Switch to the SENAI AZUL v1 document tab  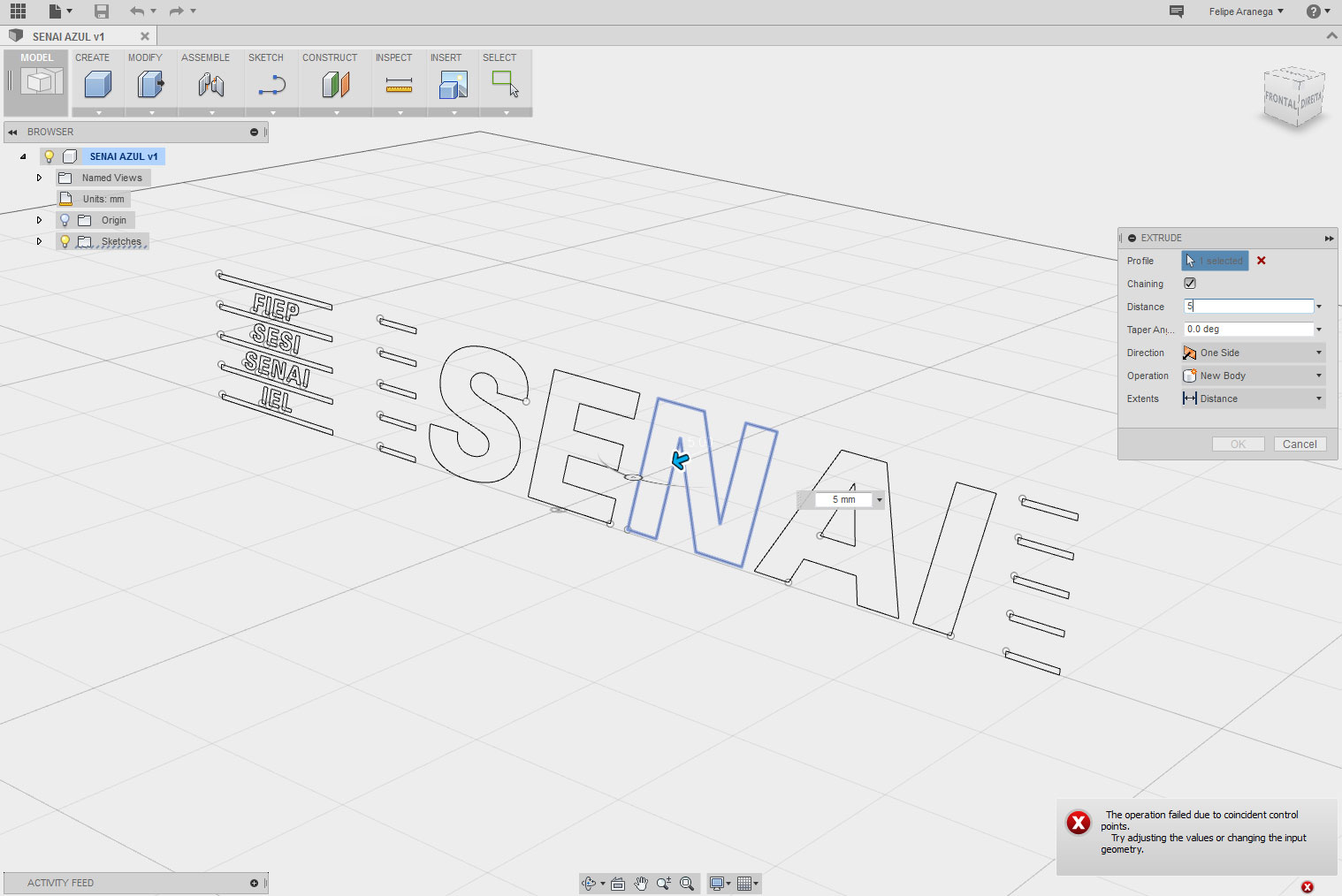click(69, 36)
